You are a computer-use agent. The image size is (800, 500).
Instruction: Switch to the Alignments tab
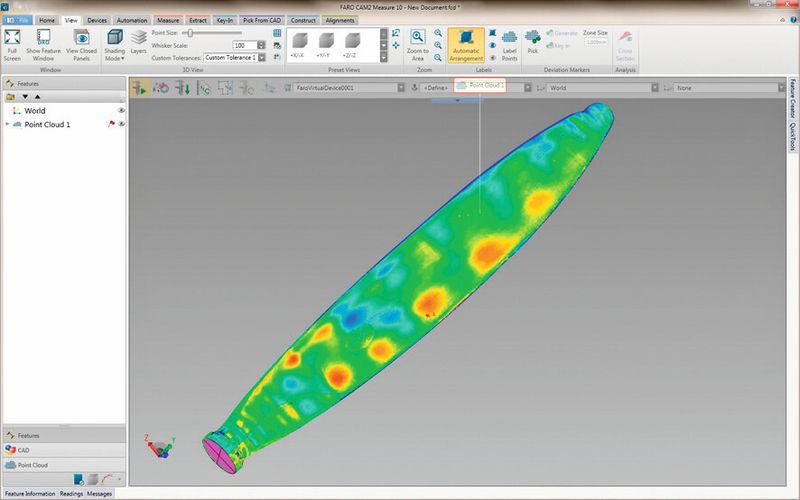pyautogui.click(x=340, y=20)
